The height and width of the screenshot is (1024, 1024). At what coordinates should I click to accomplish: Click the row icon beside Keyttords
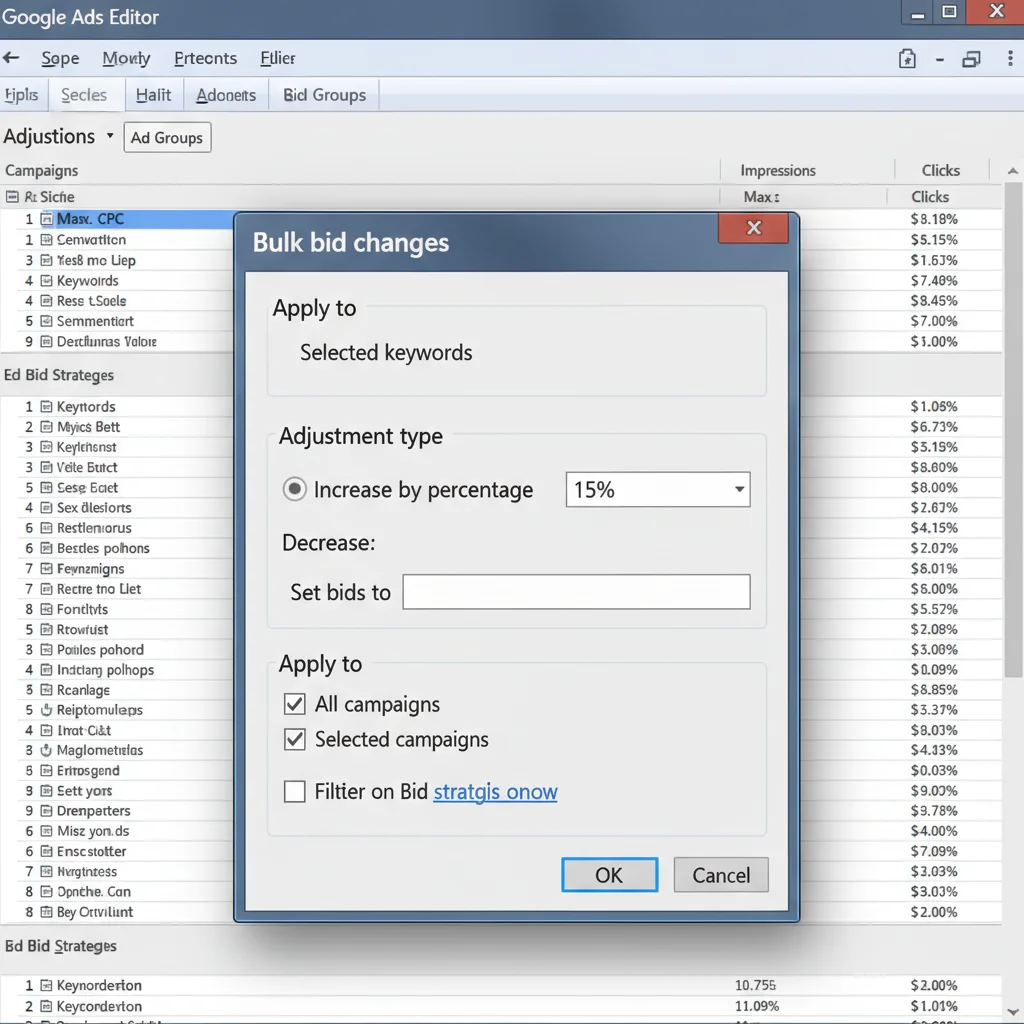(x=46, y=407)
